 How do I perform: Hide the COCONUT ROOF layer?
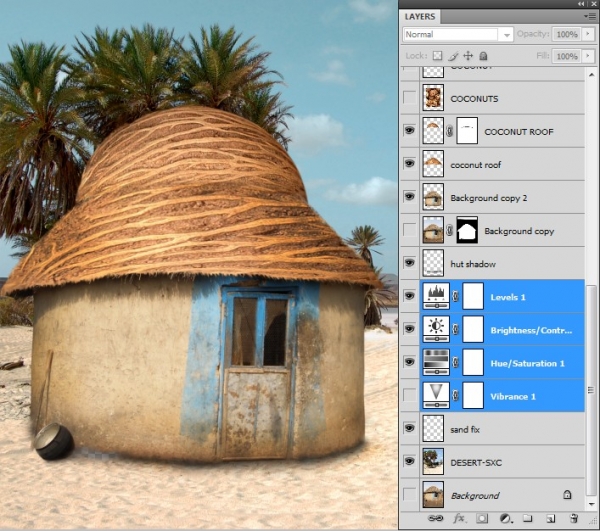click(x=409, y=131)
